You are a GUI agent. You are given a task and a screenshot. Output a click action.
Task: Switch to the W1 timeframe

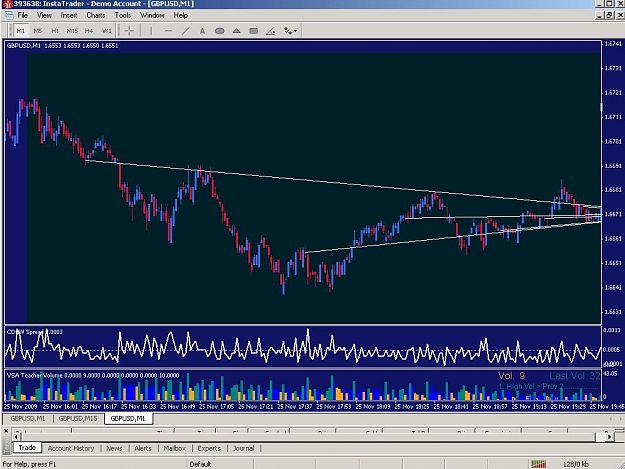[106, 31]
